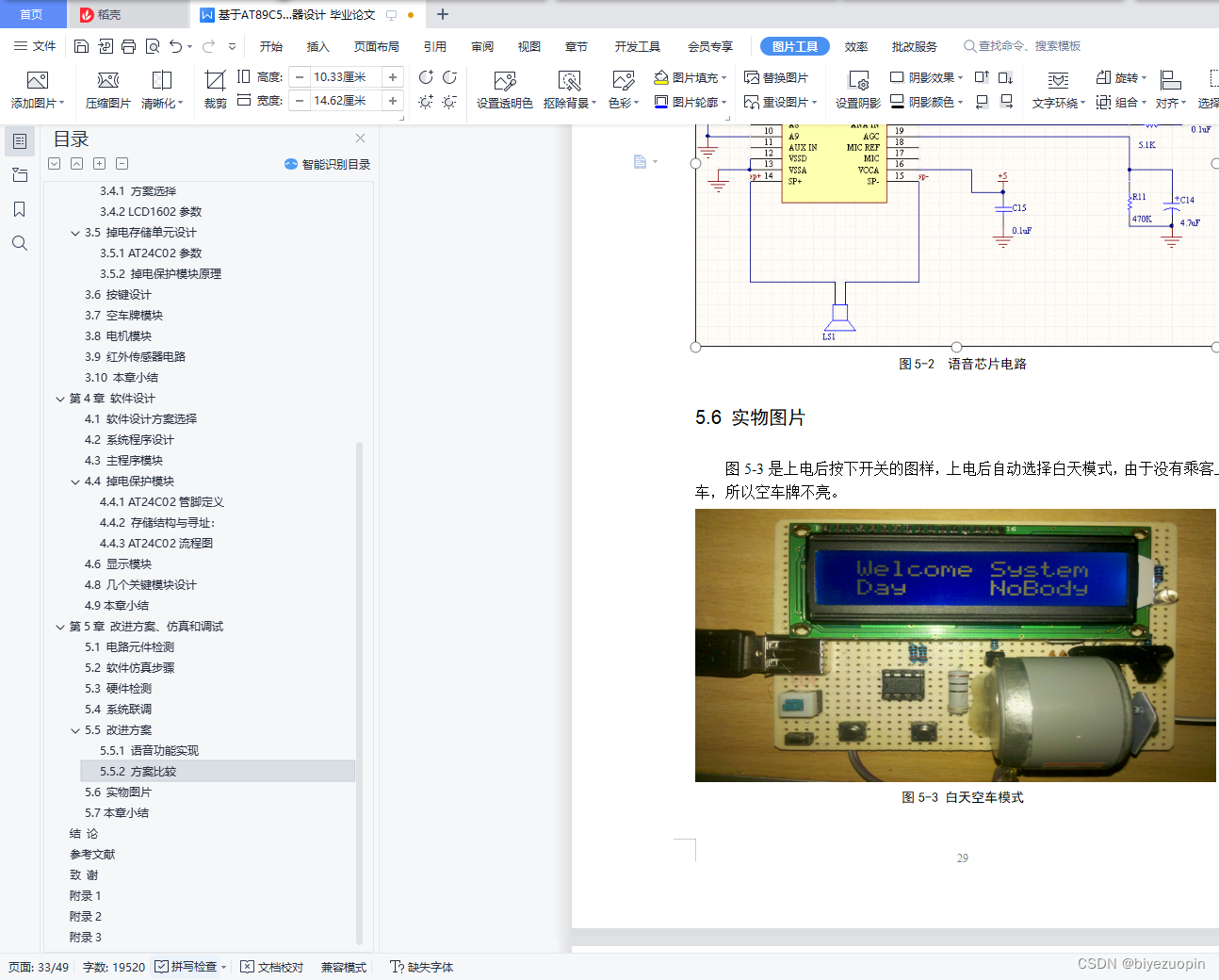Screen dimensions: 1219x980
Task: Switch to the 插入 ribbon tab
Action: [318, 46]
